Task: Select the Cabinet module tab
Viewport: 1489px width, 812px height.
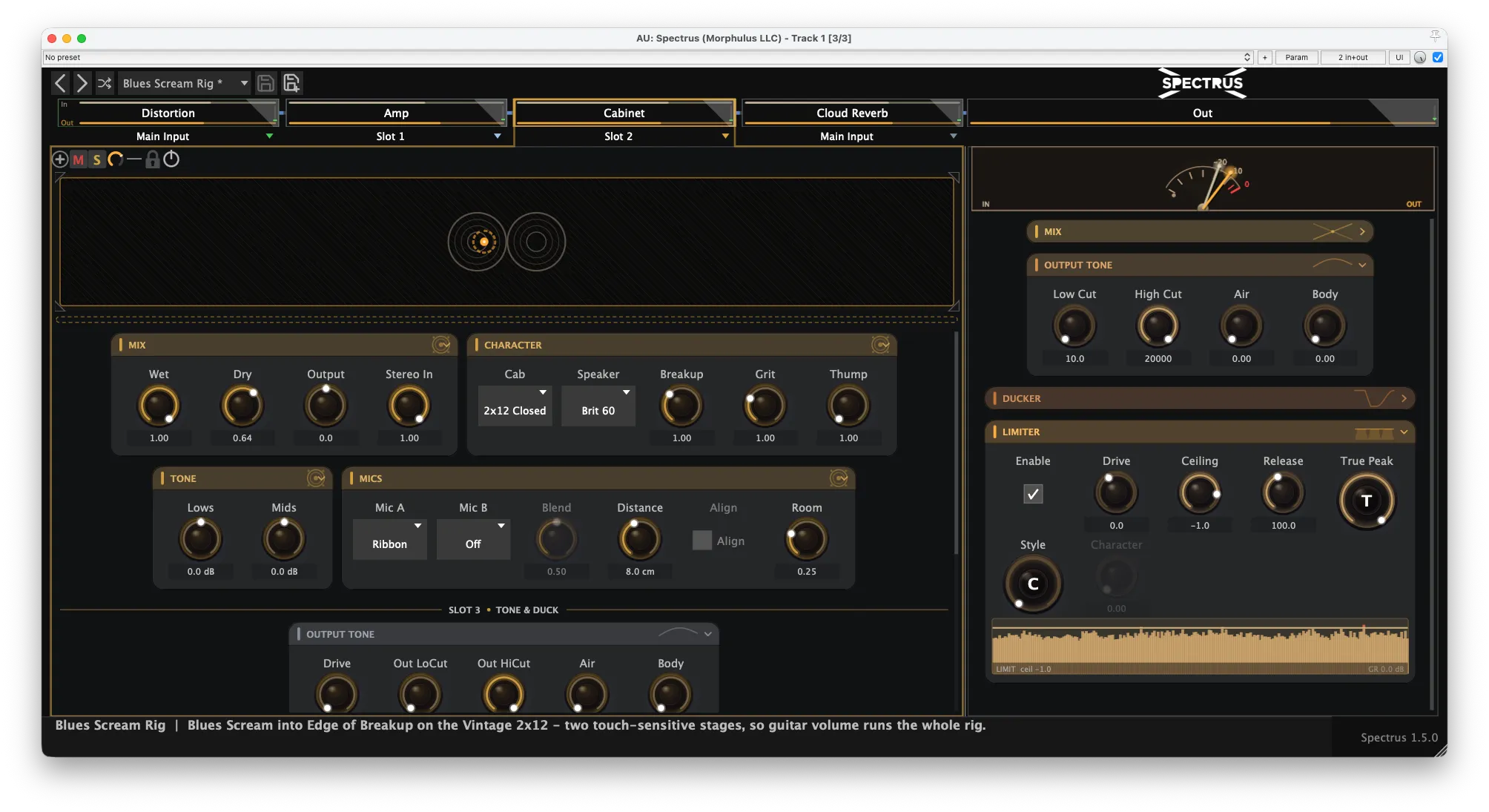Action: (624, 113)
